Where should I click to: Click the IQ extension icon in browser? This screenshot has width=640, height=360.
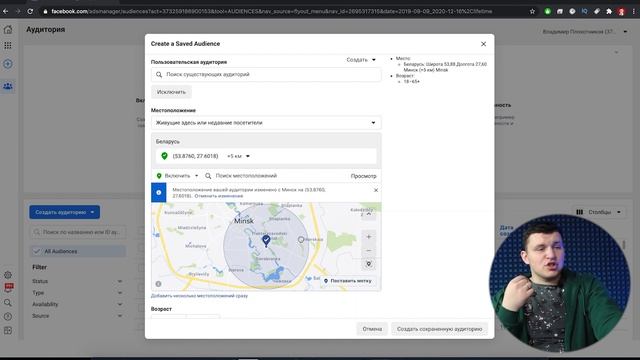pyautogui.click(x=584, y=11)
